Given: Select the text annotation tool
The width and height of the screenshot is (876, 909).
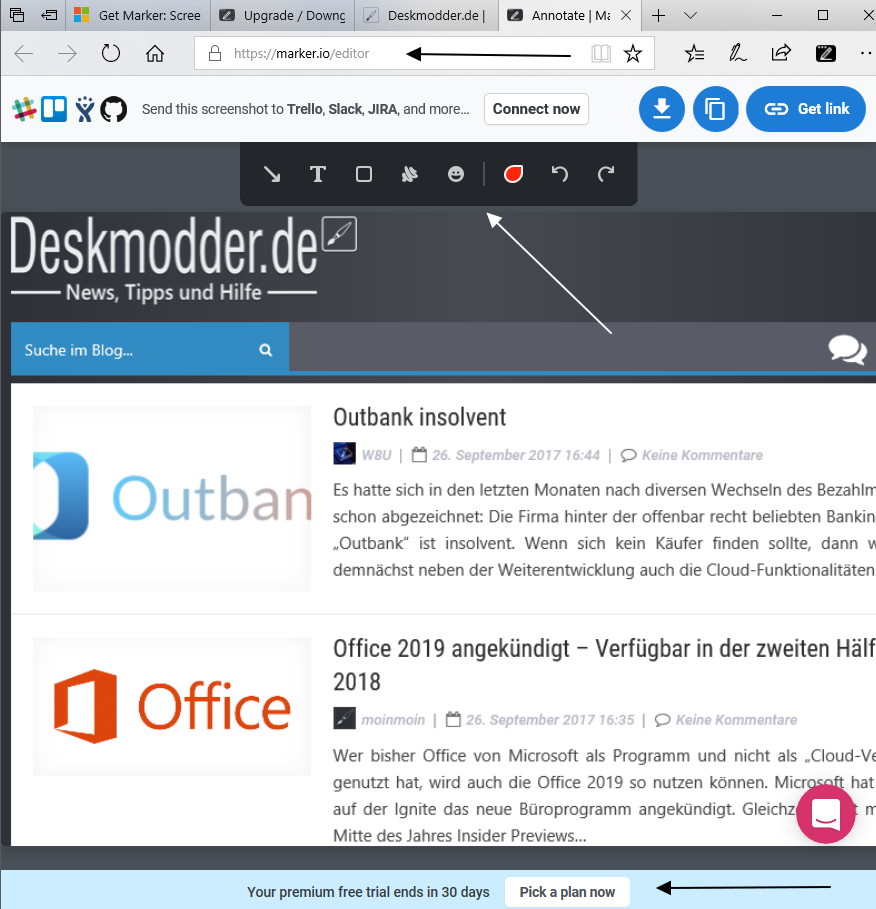Looking at the screenshot, I should click(318, 174).
